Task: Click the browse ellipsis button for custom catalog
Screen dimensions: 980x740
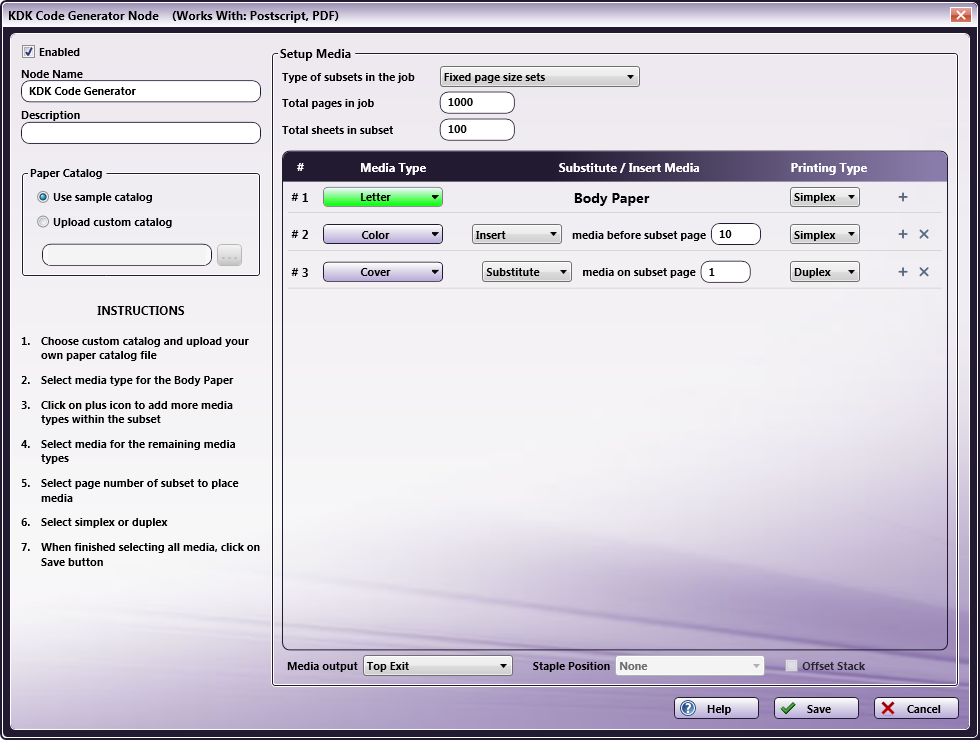Action: 229,255
